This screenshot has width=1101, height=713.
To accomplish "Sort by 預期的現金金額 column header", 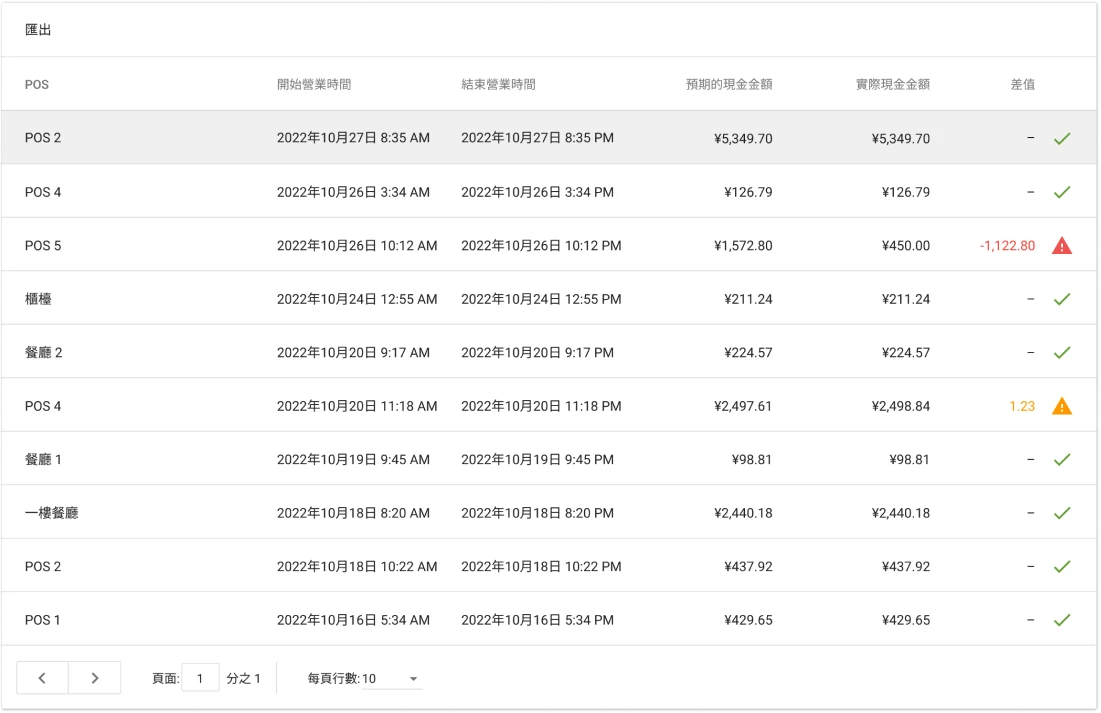I will (728, 85).
